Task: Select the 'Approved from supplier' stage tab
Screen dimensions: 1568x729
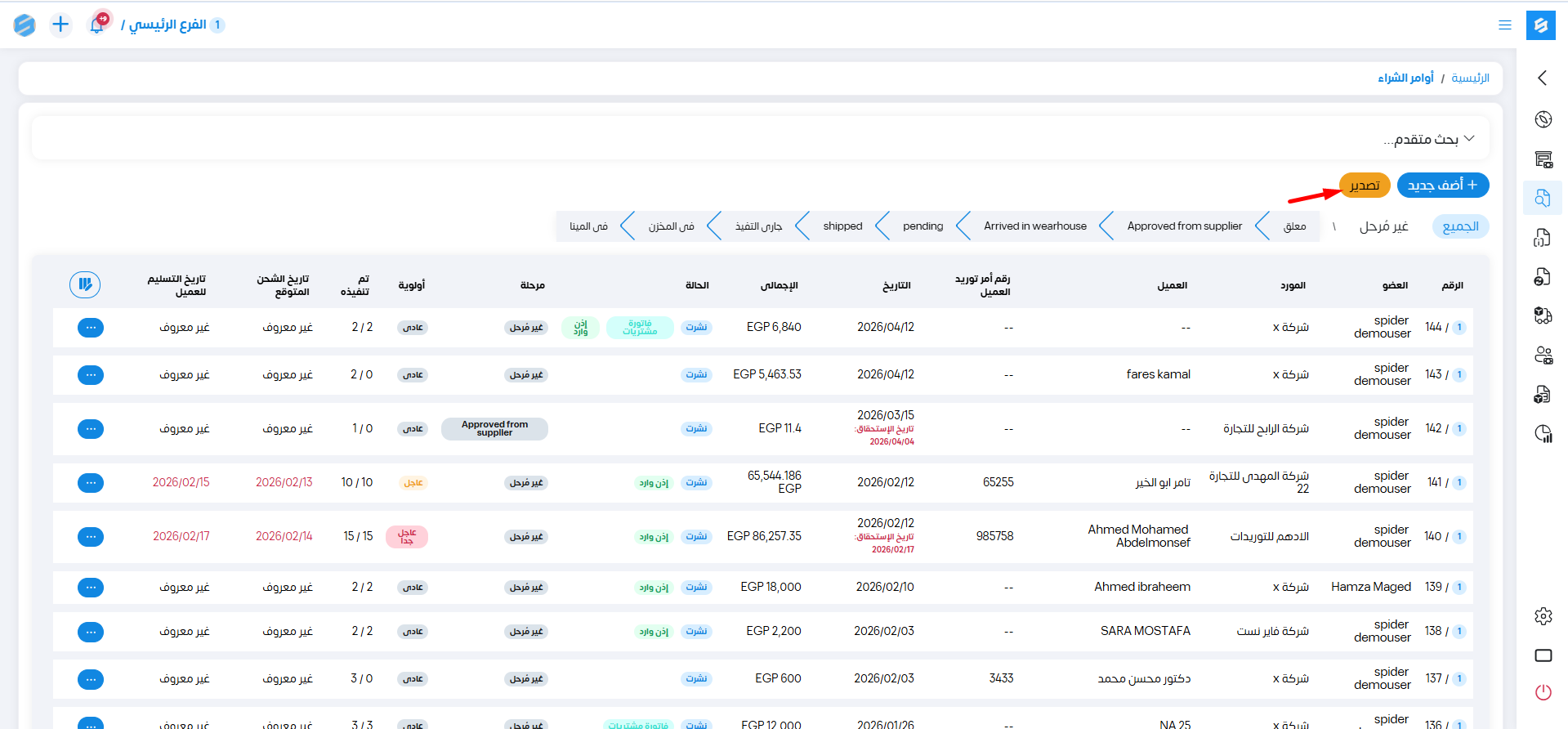Action: pos(1184,226)
